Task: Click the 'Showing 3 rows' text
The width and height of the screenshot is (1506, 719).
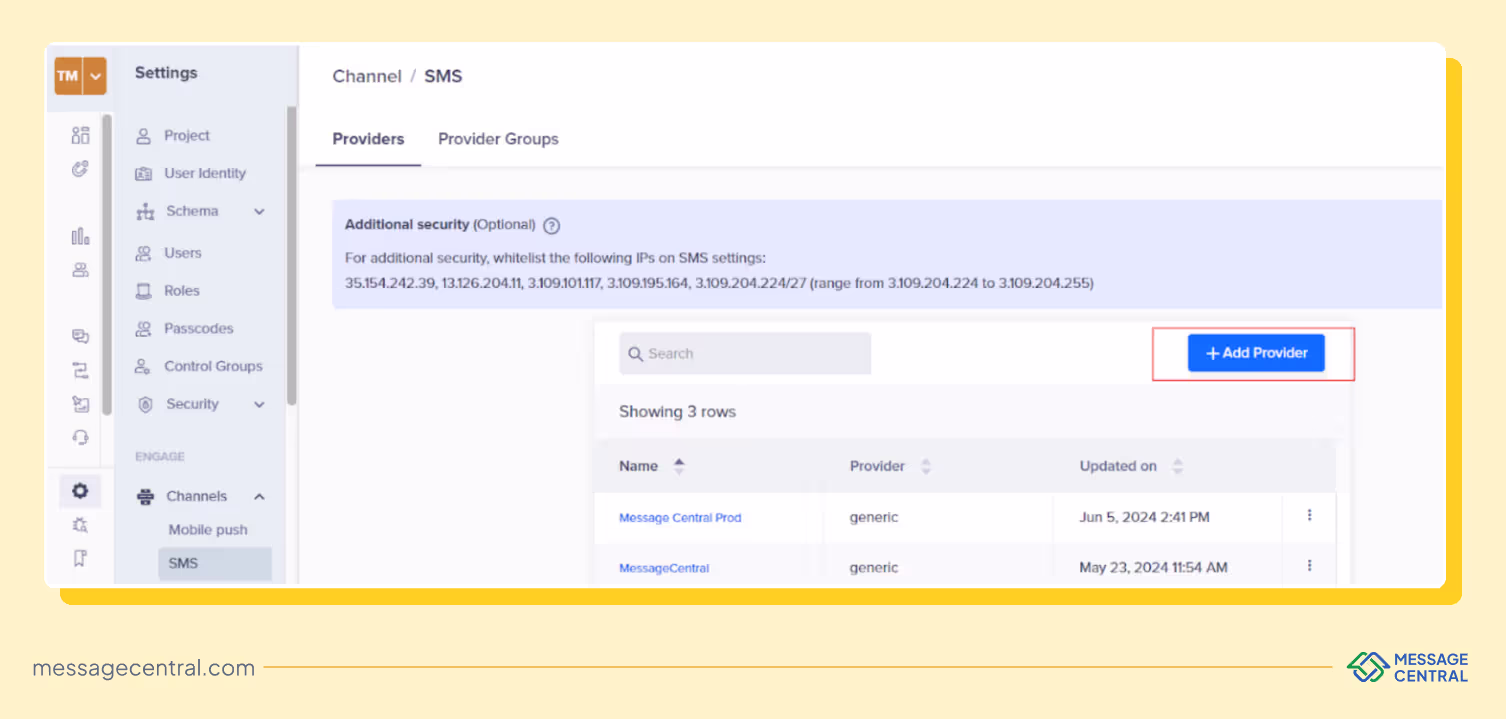Action: (x=677, y=412)
